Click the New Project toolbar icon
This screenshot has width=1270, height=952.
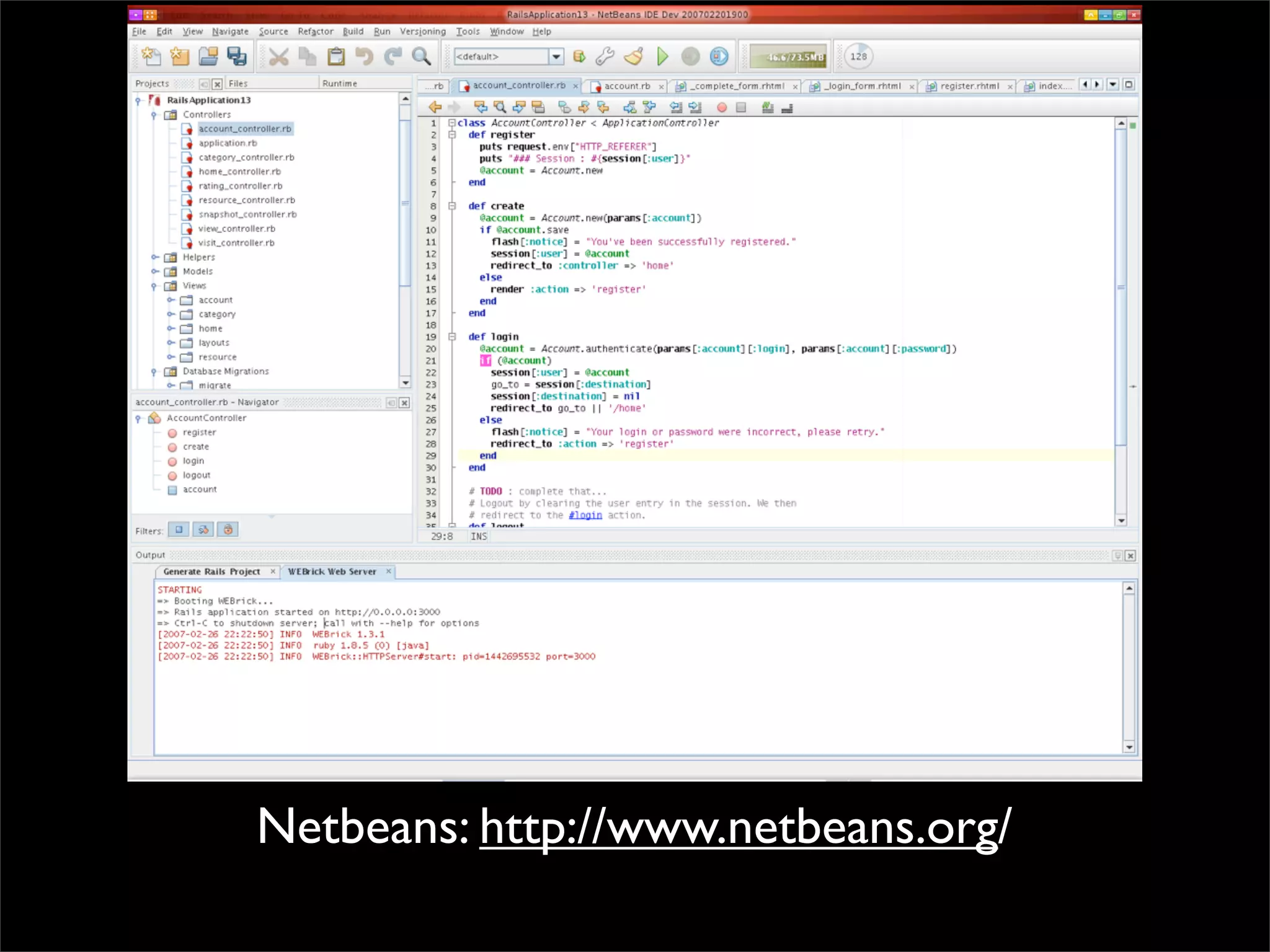[179, 56]
